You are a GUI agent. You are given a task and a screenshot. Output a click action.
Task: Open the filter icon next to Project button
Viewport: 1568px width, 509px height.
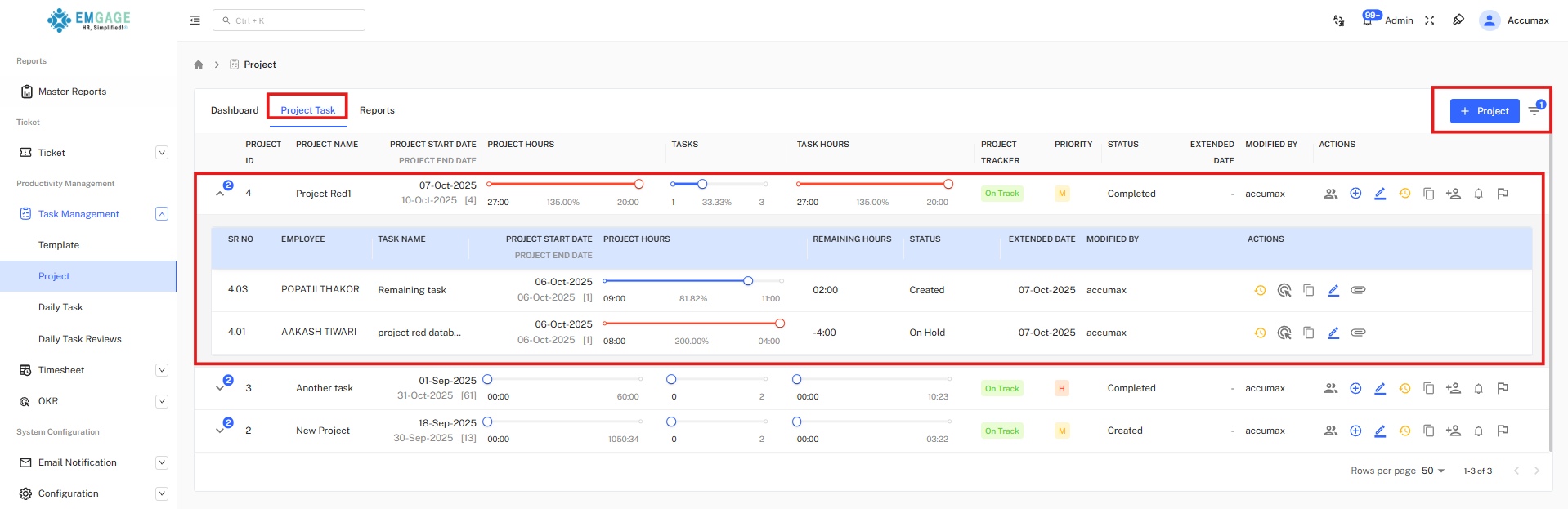point(1534,111)
